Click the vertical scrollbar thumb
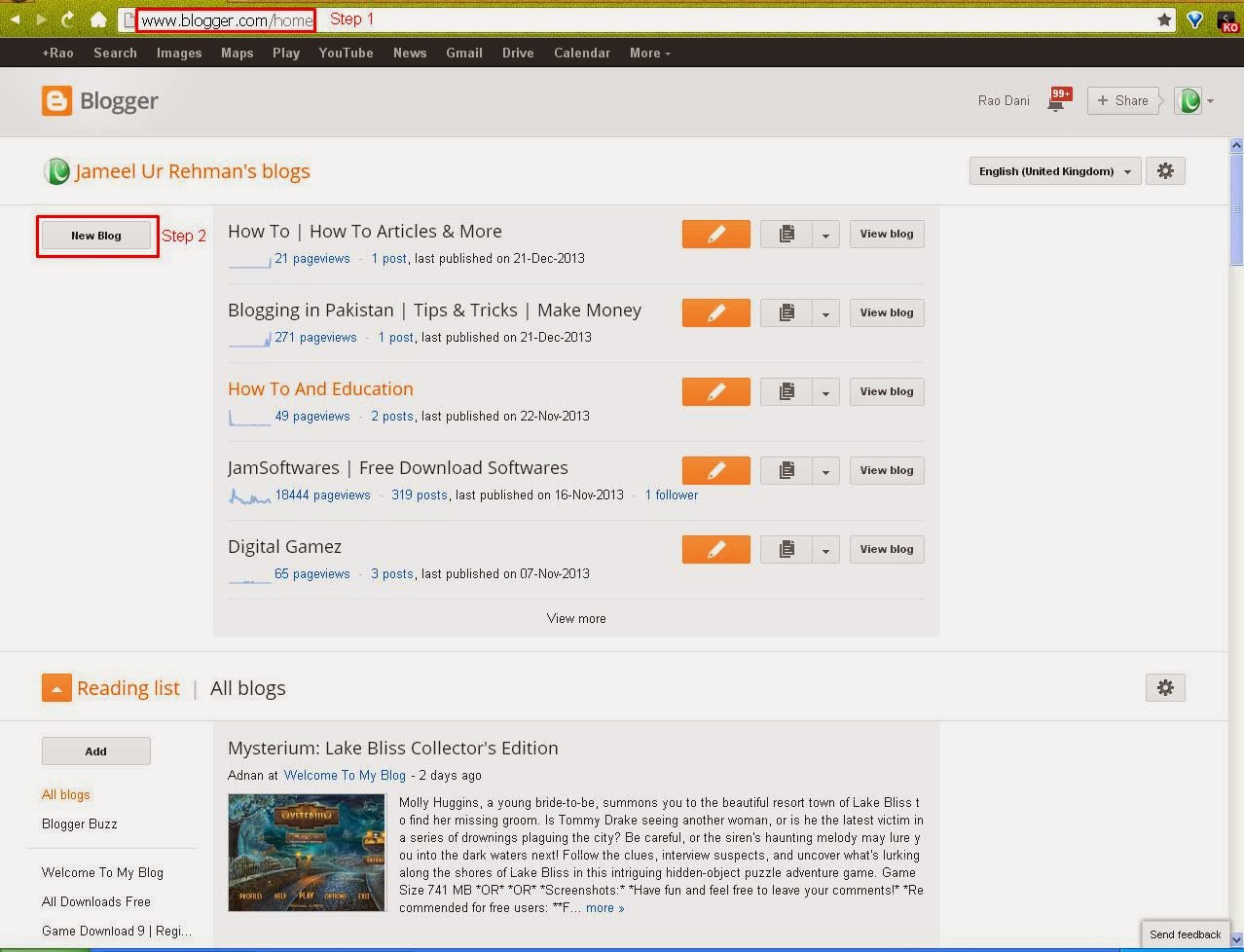Screen dimensions: 1244x952 click(x=1236, y=209)
